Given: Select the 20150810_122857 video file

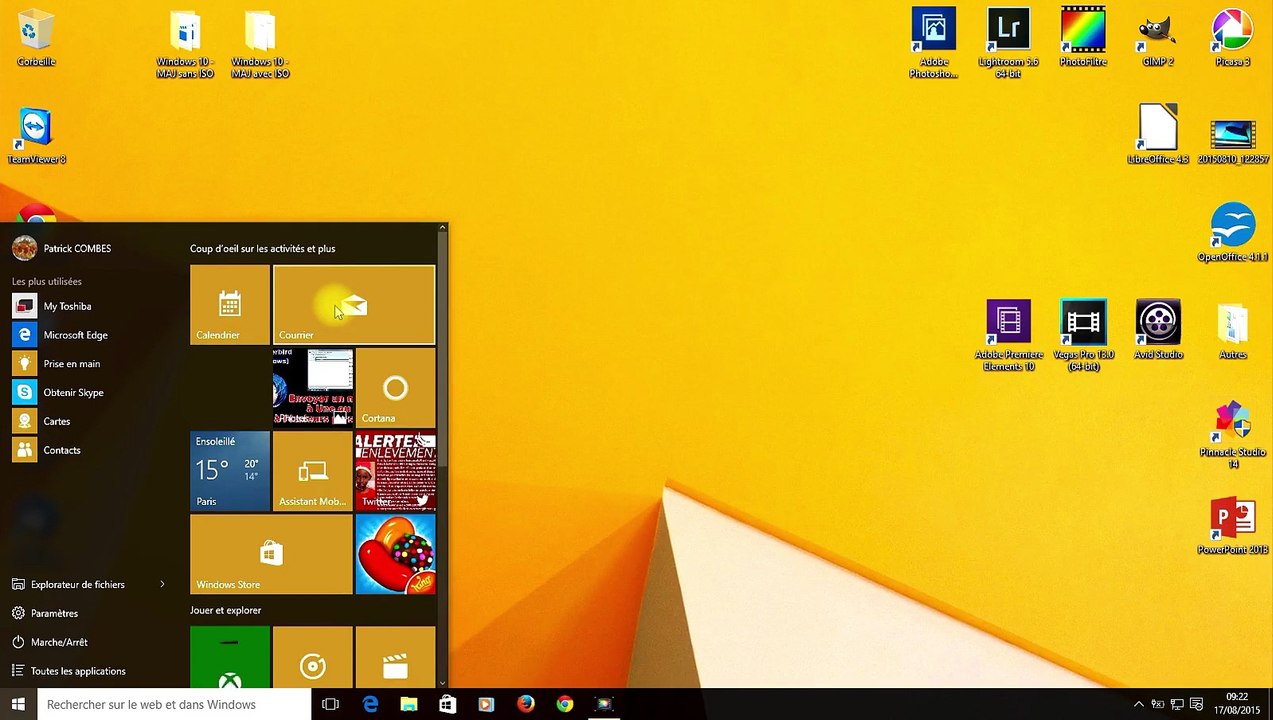Looking at the screenshot, I should coord(1232,142).
